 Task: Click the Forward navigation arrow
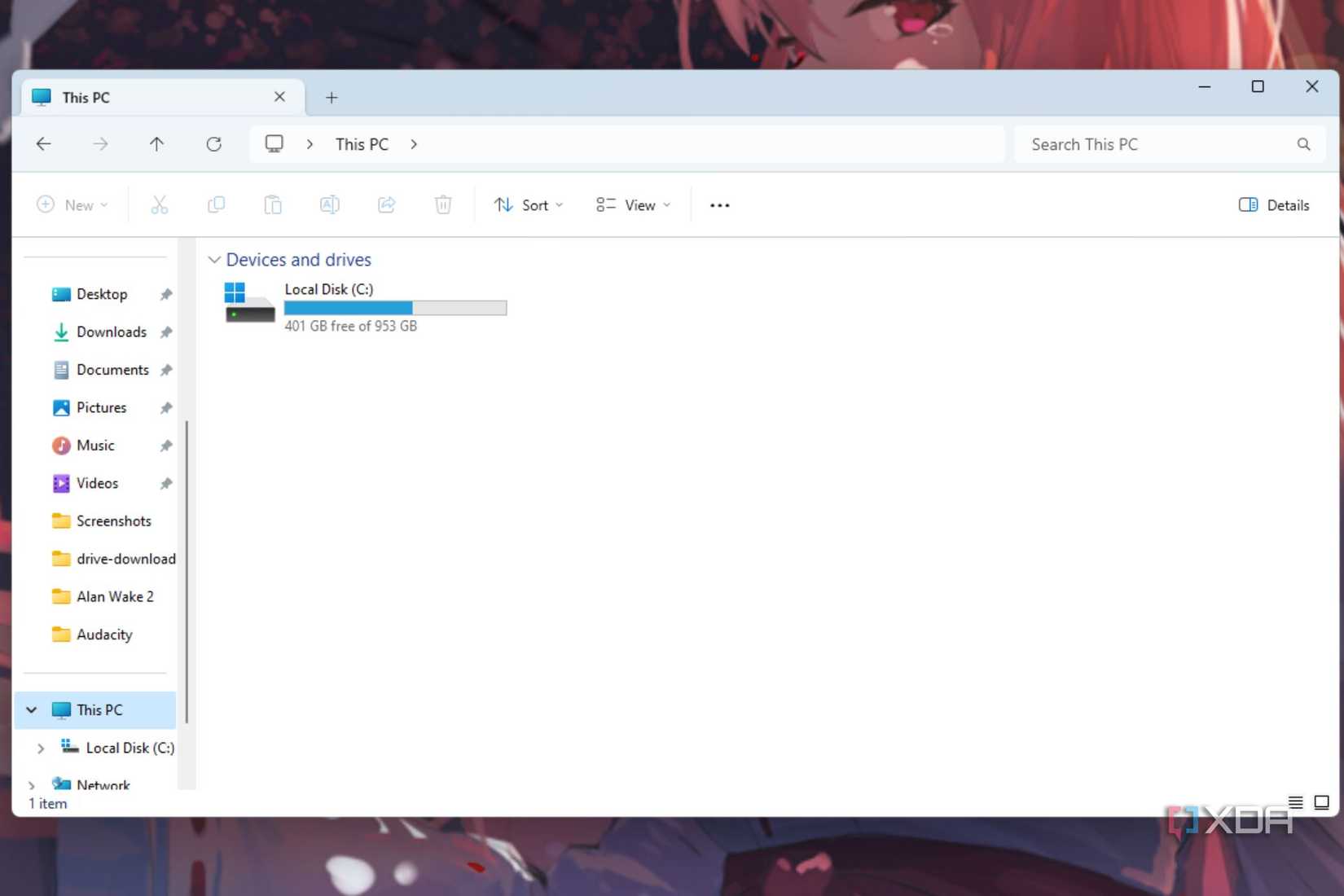coord(100,144)
